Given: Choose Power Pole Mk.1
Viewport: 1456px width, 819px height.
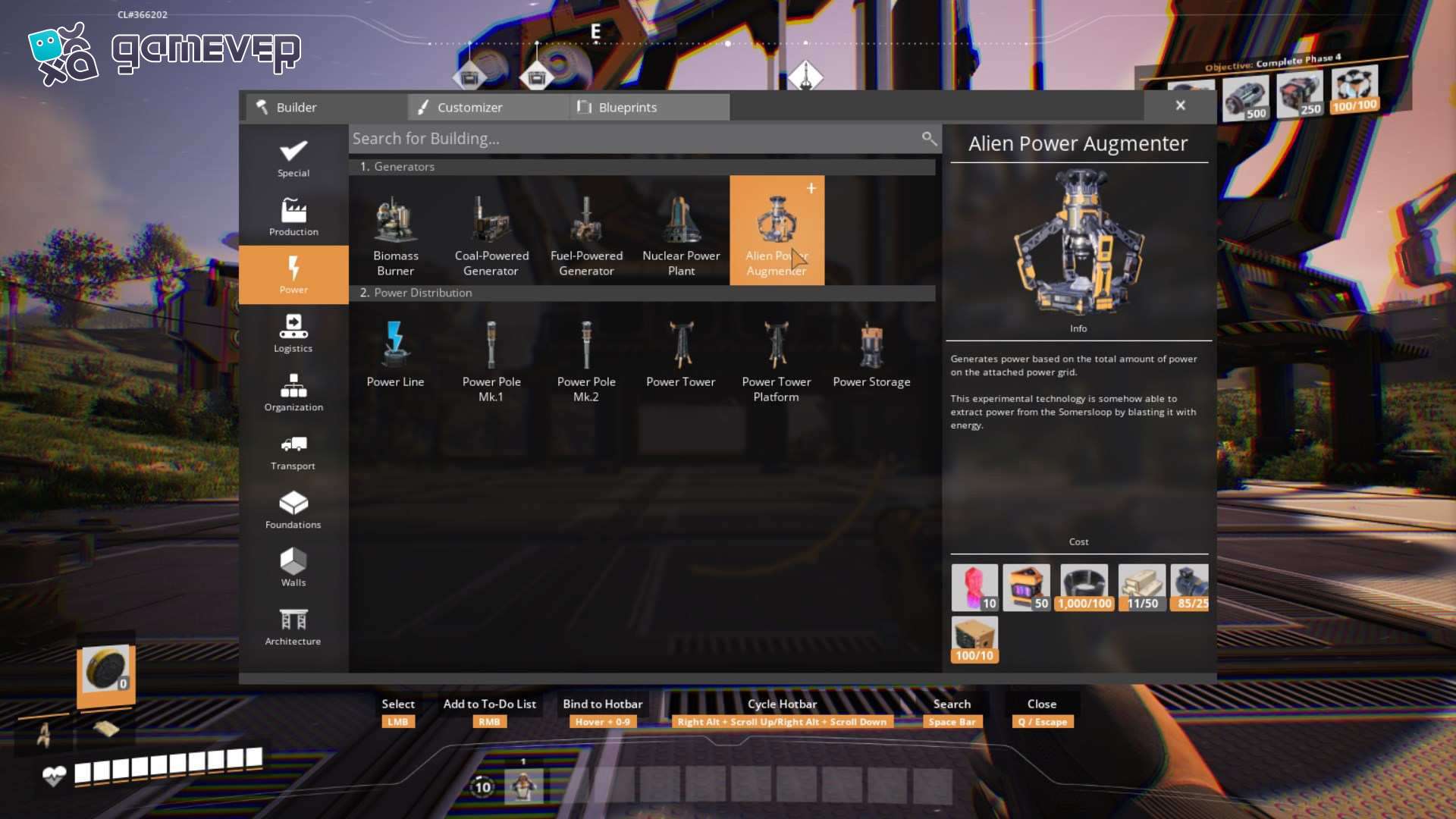Looking at the screenshot, I should [x=491, y=356].
